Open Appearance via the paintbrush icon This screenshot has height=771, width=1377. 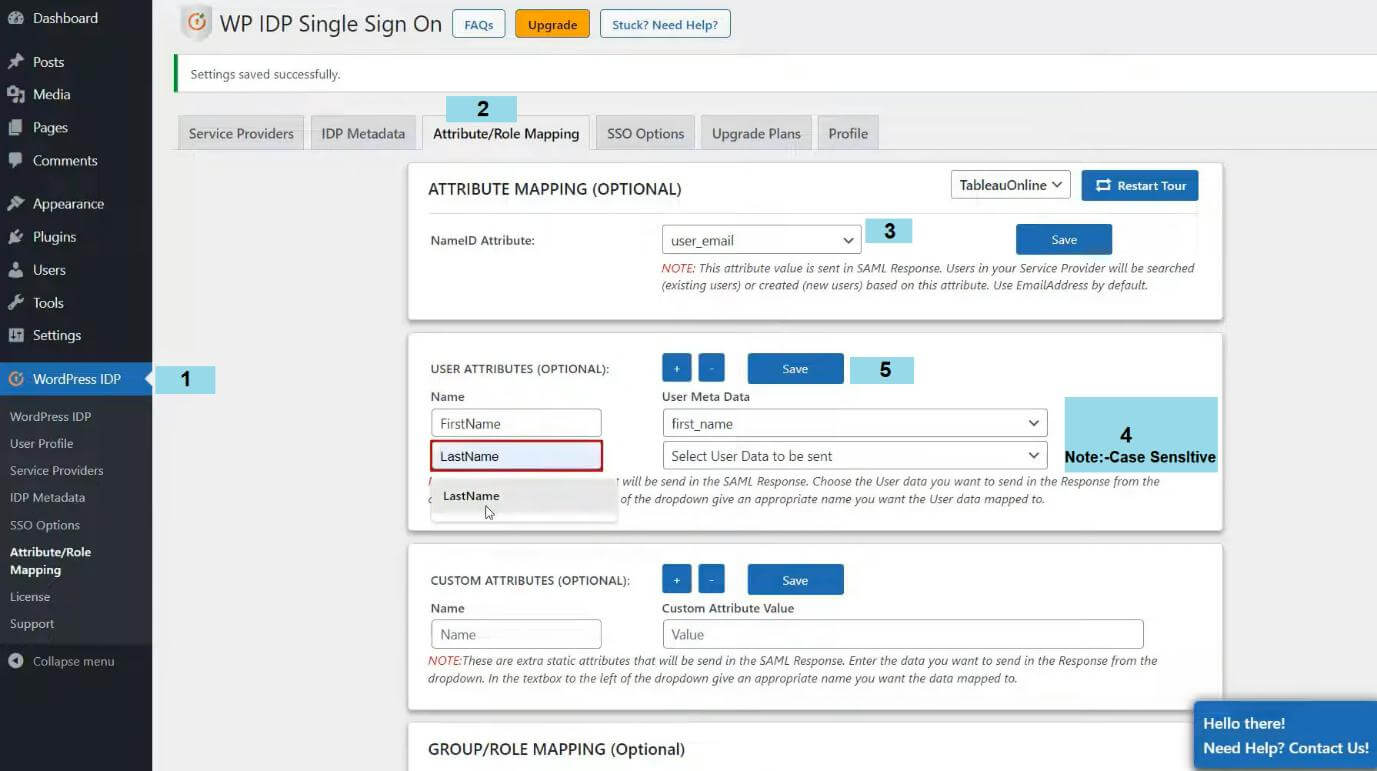coord(16,204)
